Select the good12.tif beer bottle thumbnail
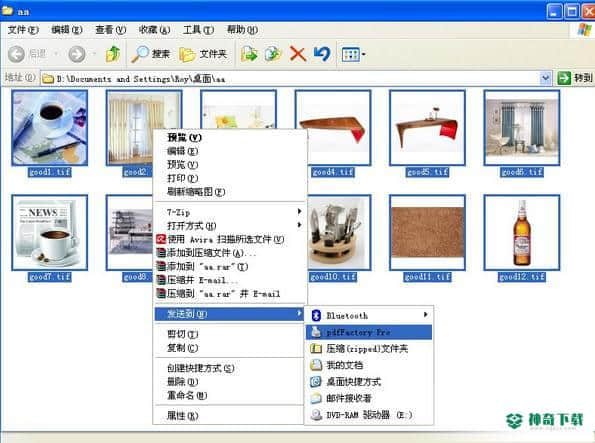Screen dimensions: 595x443 522,232
